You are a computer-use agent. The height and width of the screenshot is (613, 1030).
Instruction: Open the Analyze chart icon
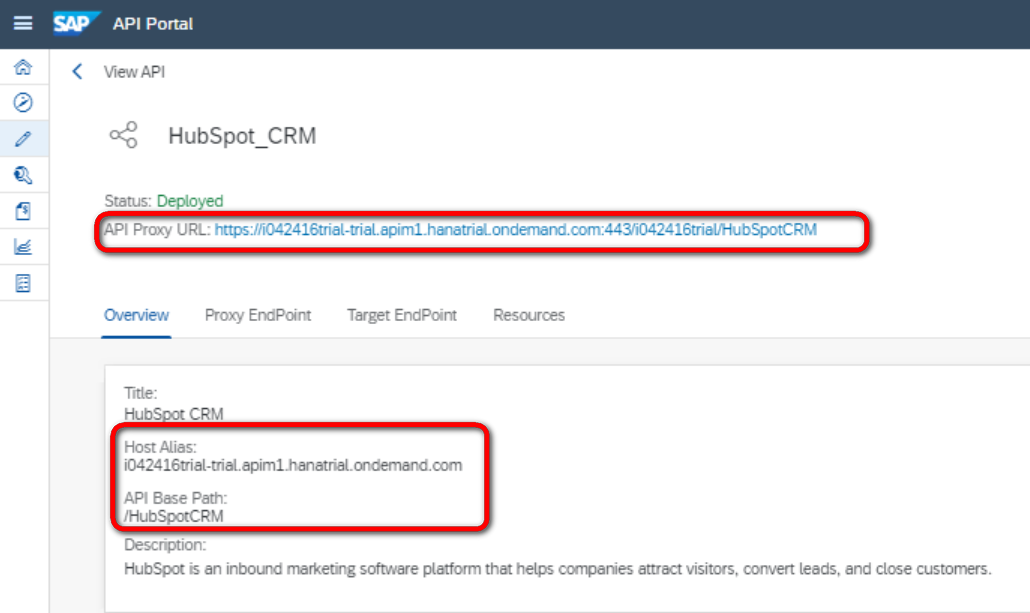[23, 247]
